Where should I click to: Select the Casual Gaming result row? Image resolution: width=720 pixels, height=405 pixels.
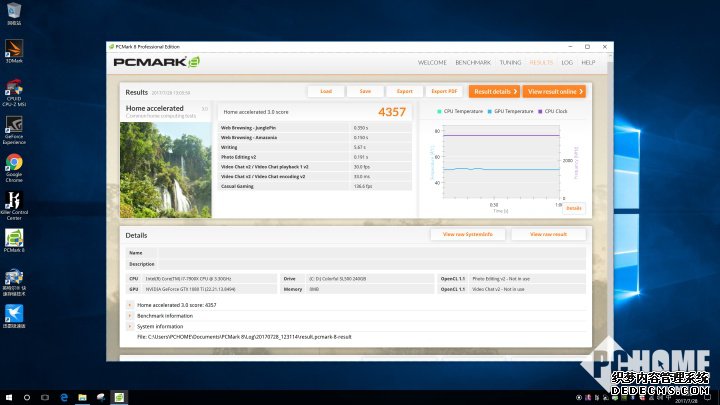(315, 186)
